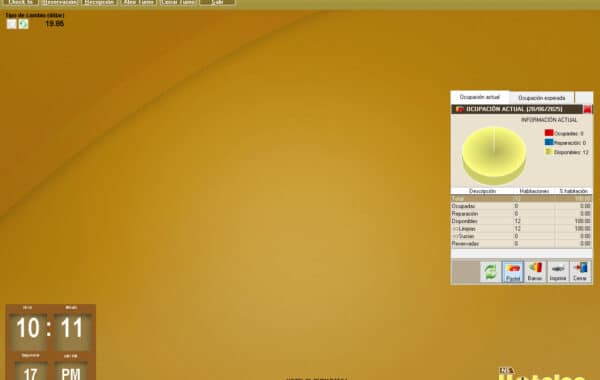Viewport: 600px width, 380px height.
Task: Click the white icon beside the exchange rate
Action: 11,24
